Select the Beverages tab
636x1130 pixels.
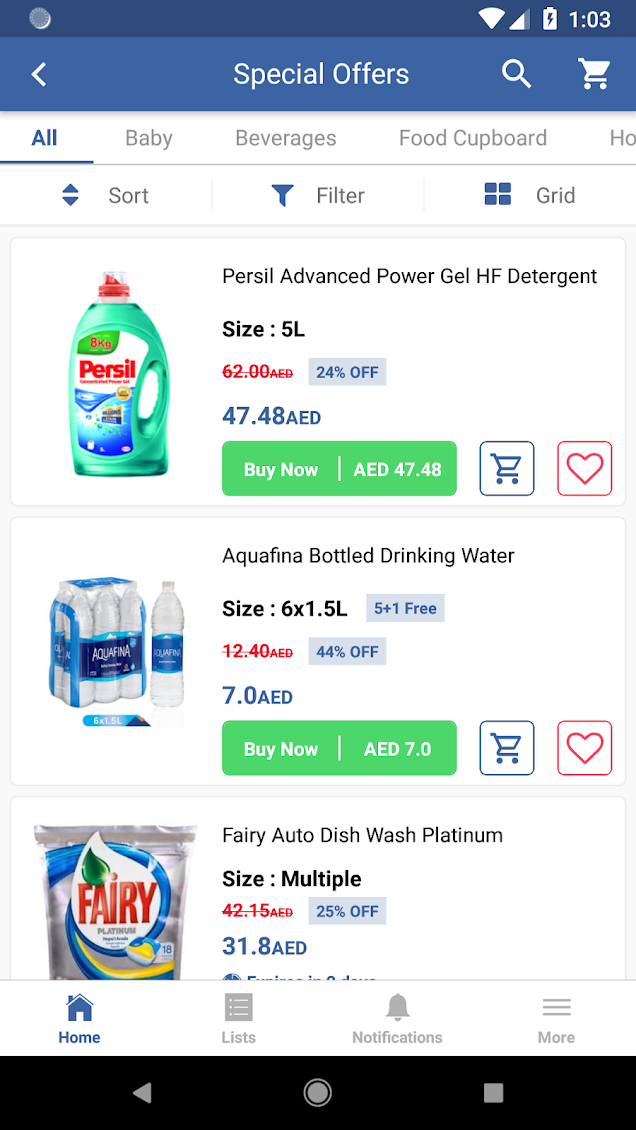point(286,138)
